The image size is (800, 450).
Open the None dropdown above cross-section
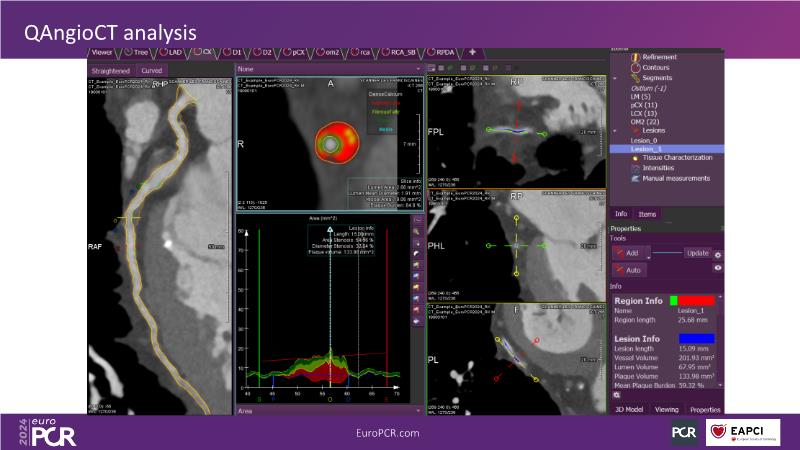(330, 69)
